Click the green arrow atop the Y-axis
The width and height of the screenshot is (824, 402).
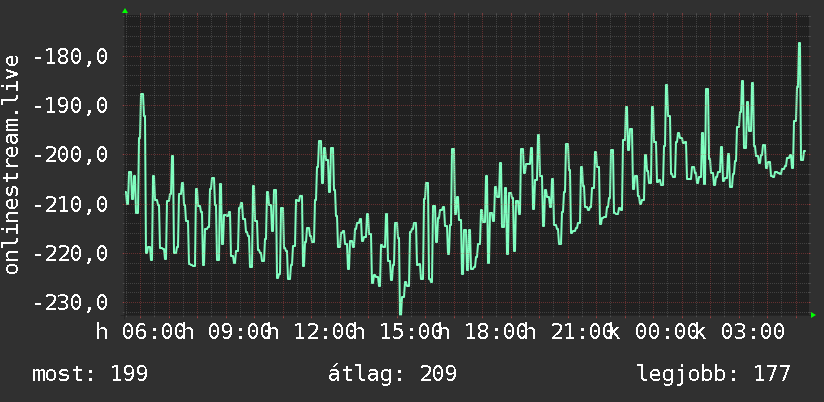tap(125, 11)
